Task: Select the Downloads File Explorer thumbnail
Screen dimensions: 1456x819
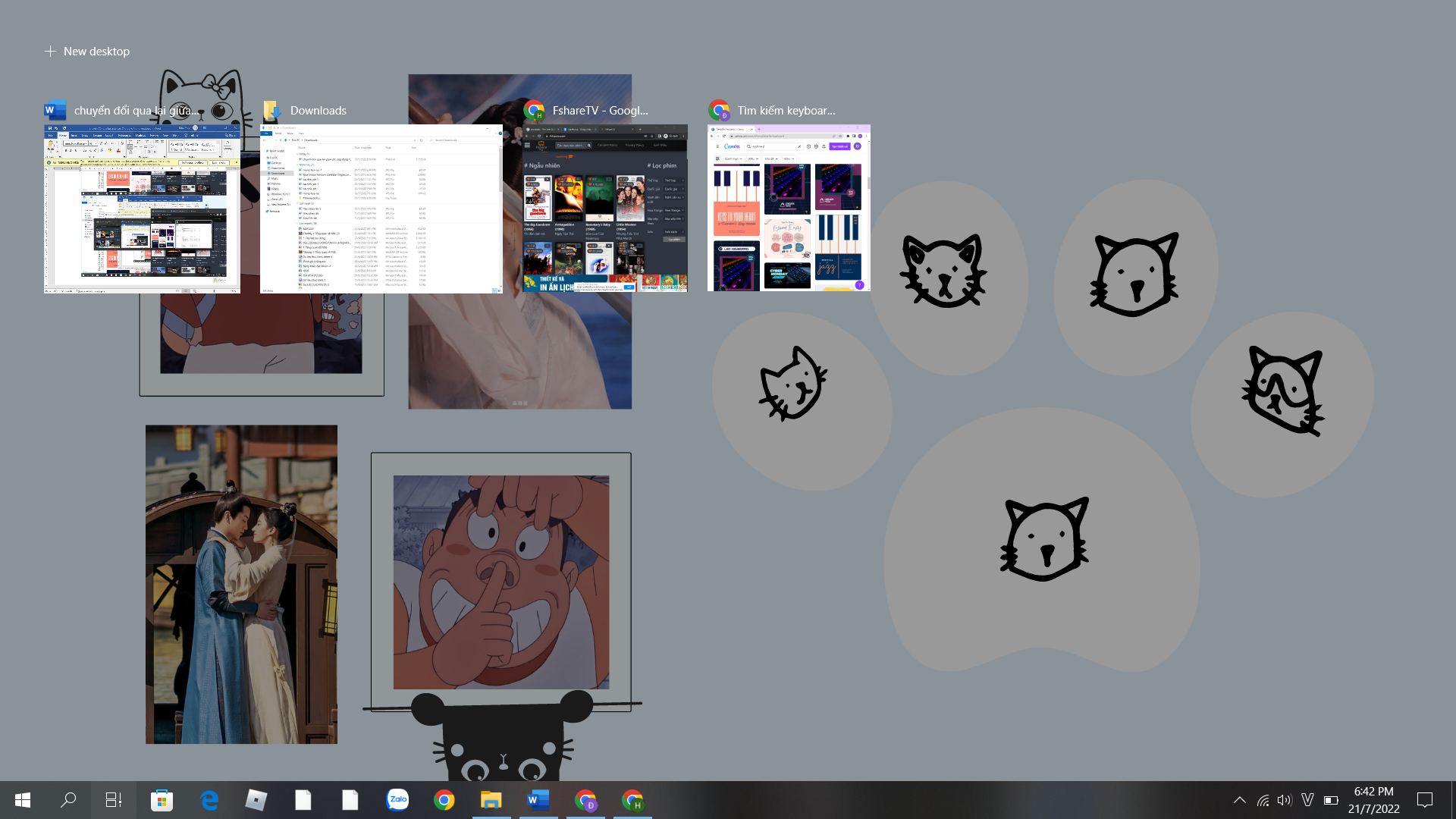Action: pos(381,209)
